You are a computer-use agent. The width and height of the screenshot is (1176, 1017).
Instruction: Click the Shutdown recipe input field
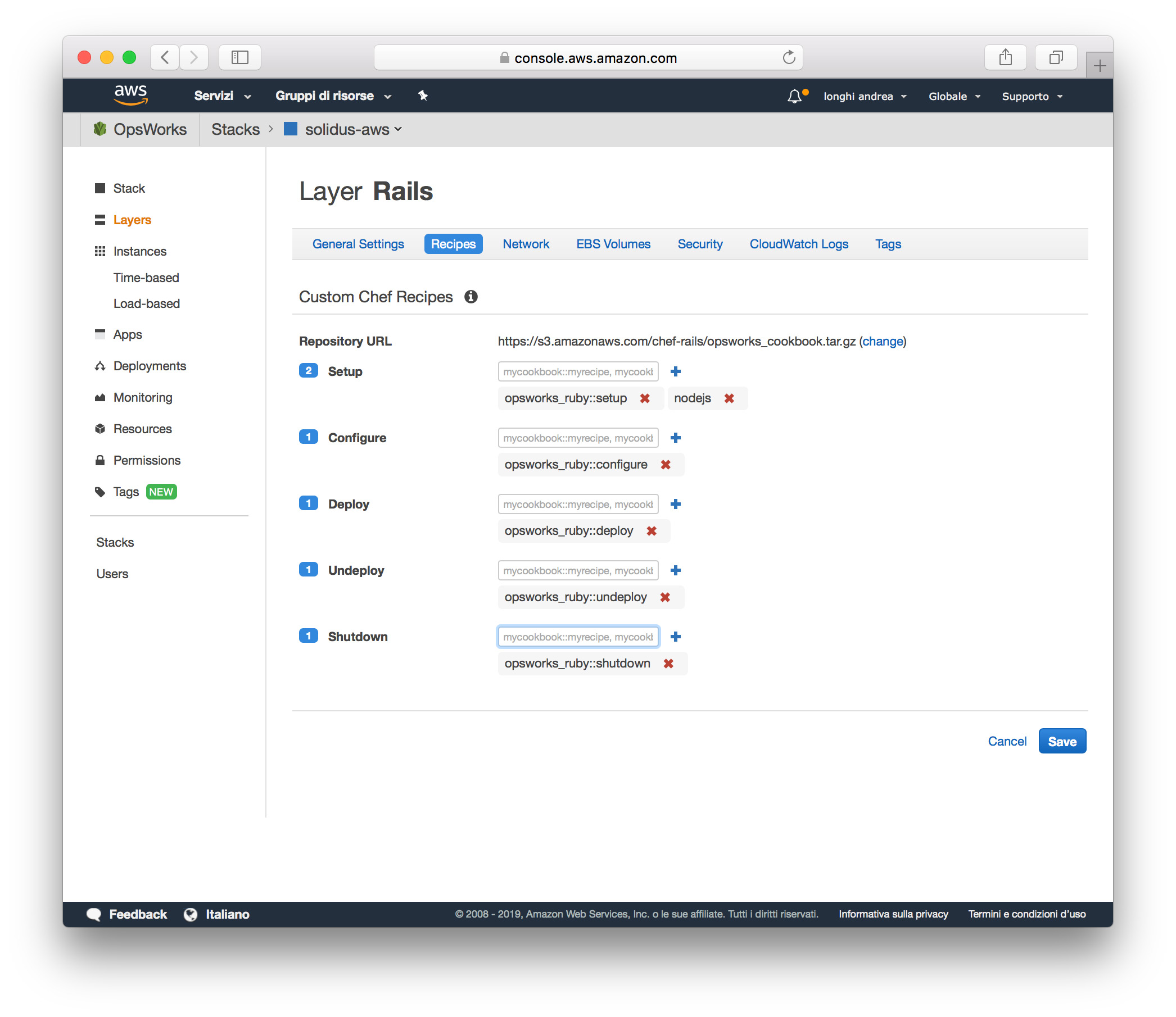point(577,636)
